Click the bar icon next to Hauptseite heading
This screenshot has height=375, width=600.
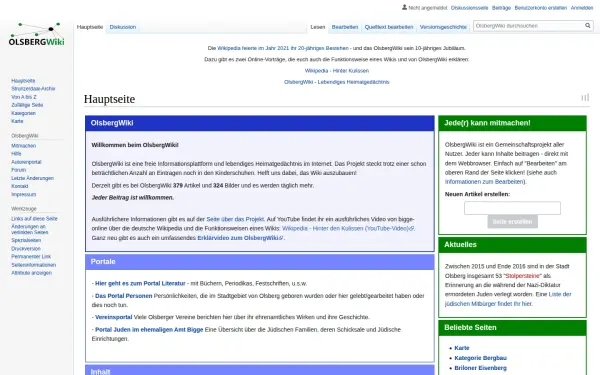[x=585, y=98]
